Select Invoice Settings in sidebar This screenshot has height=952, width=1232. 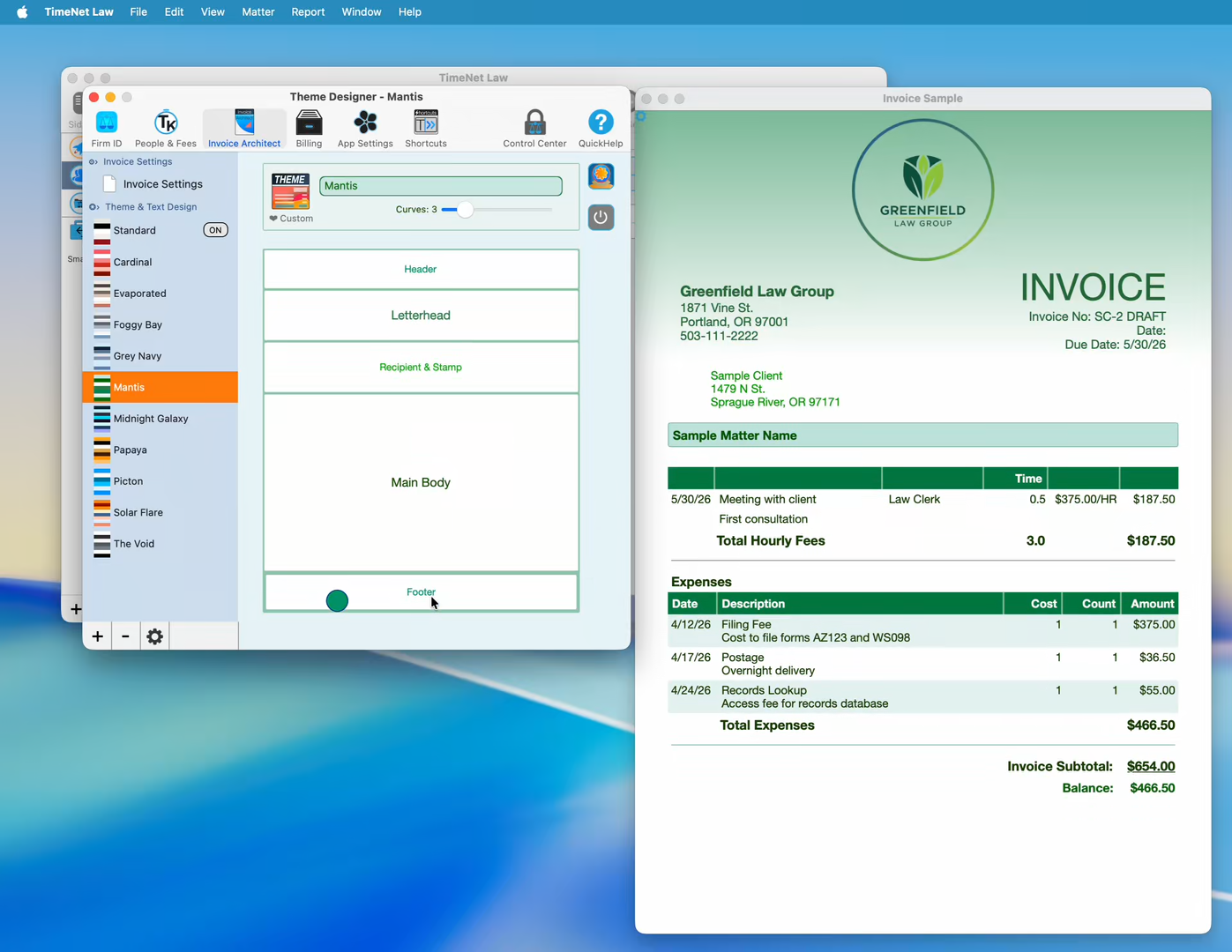(x=161, y=183)
